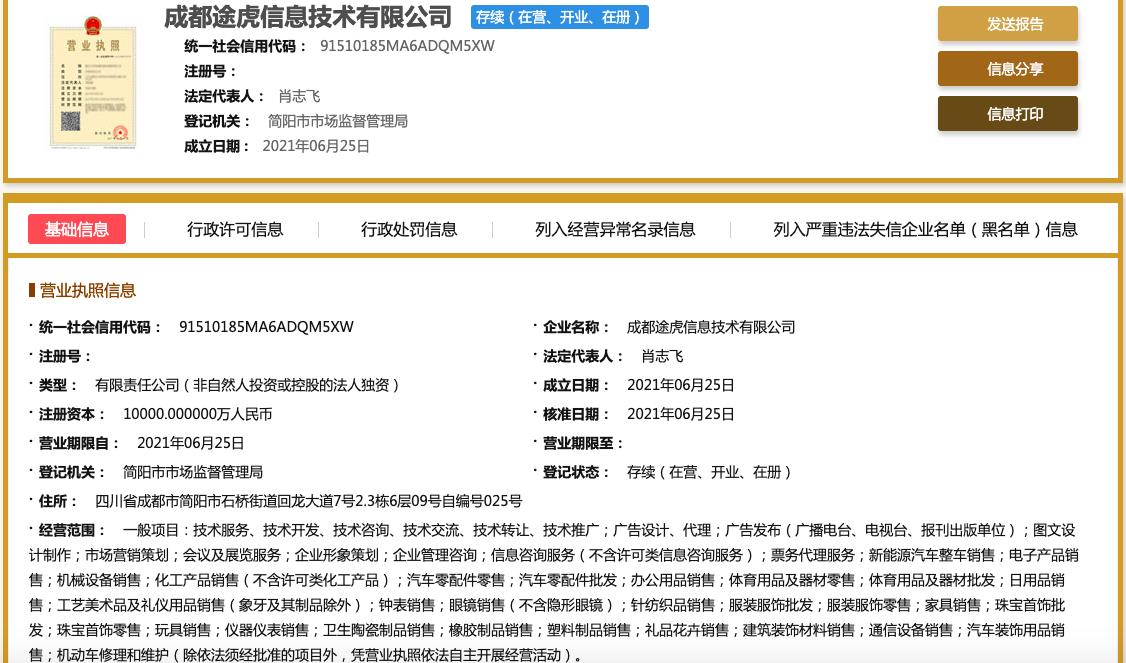1126x663 pixels.
Task: Click the 企业名称 value in license details
Action: tap(710, 327)
